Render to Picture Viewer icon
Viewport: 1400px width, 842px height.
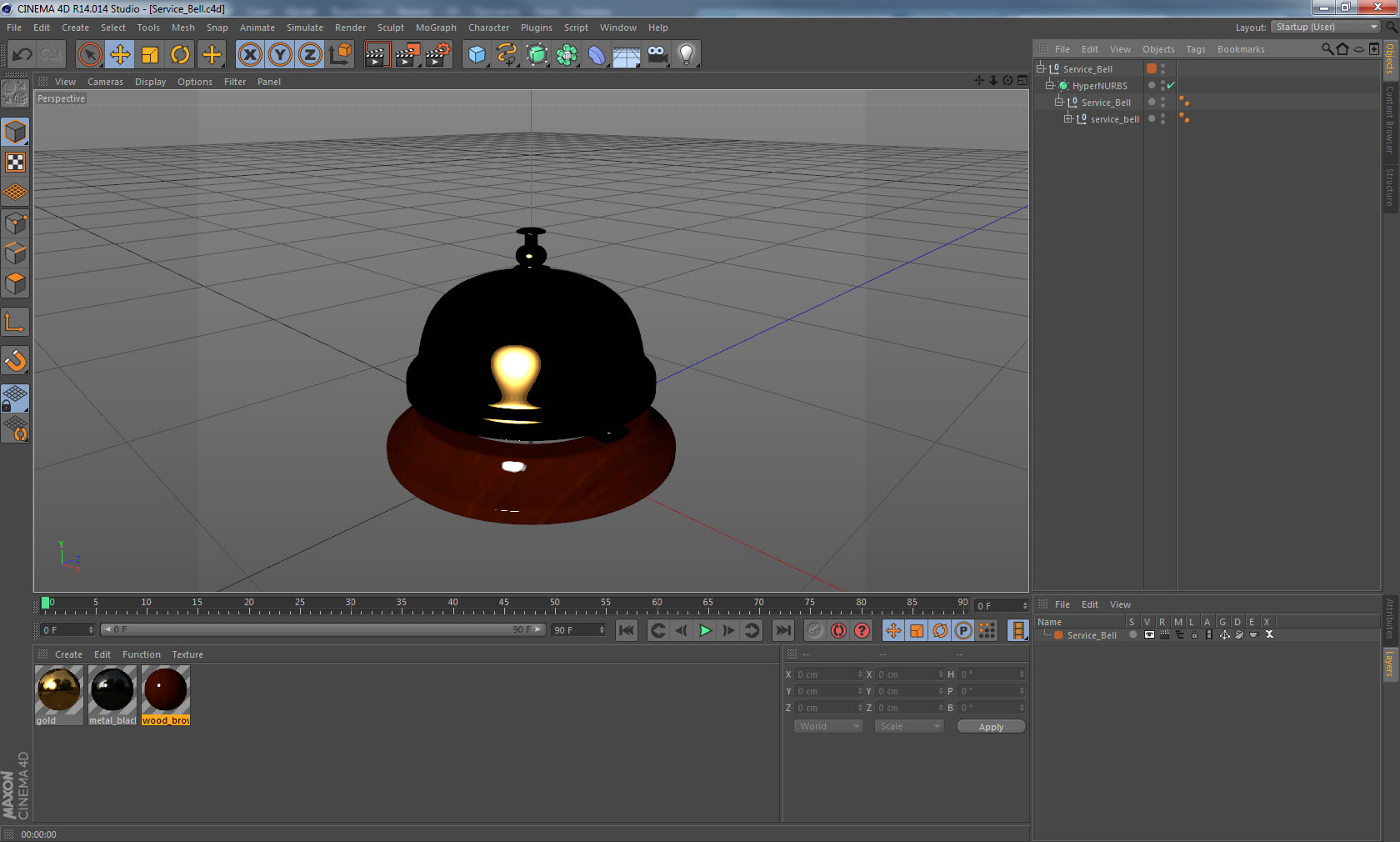(x=407, y=55)
